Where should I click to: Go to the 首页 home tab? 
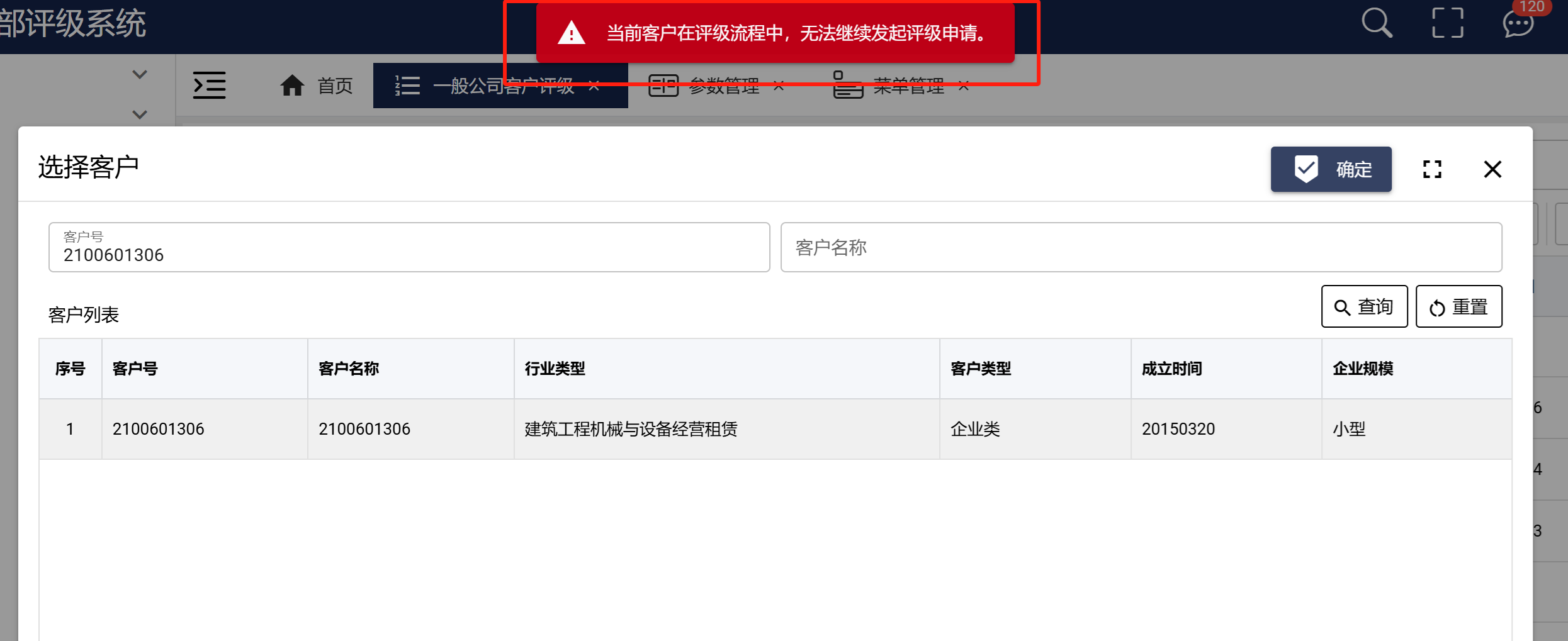coord(317,86)
